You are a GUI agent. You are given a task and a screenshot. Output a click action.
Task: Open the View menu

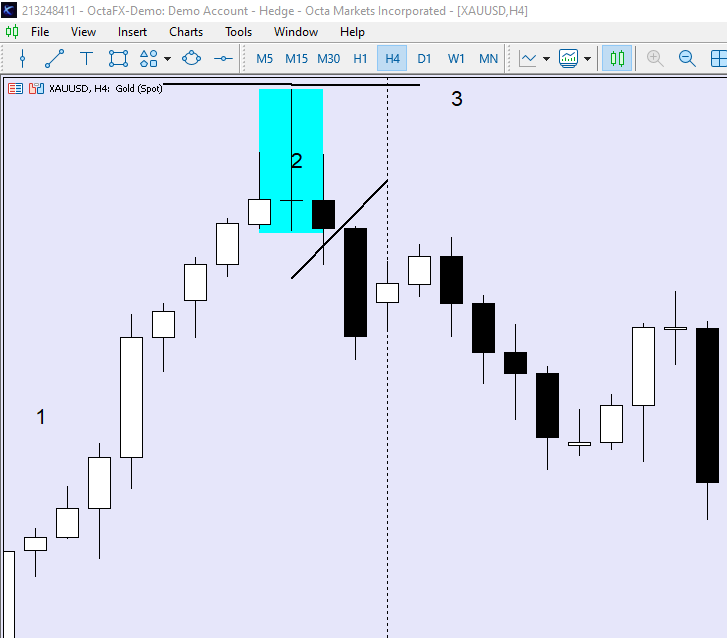[x=83, y=32]
